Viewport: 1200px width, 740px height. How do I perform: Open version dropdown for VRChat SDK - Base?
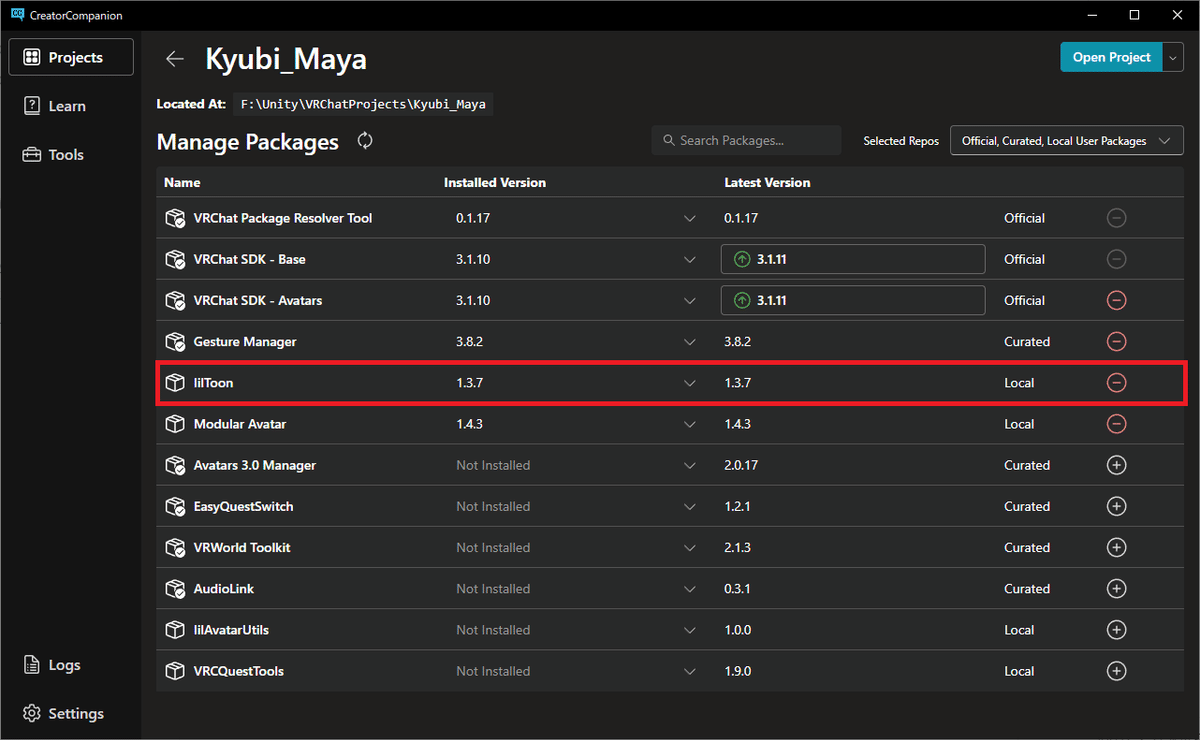[x=690, y=259]
